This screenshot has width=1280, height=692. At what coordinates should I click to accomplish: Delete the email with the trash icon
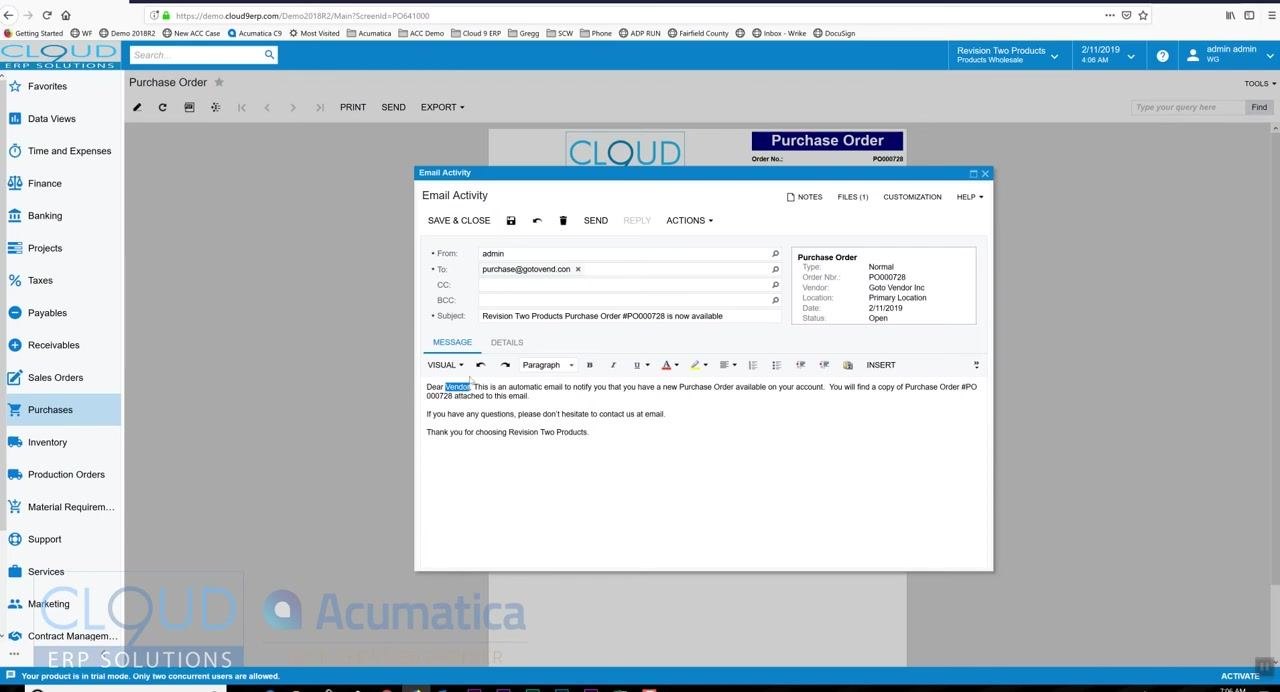563,221
